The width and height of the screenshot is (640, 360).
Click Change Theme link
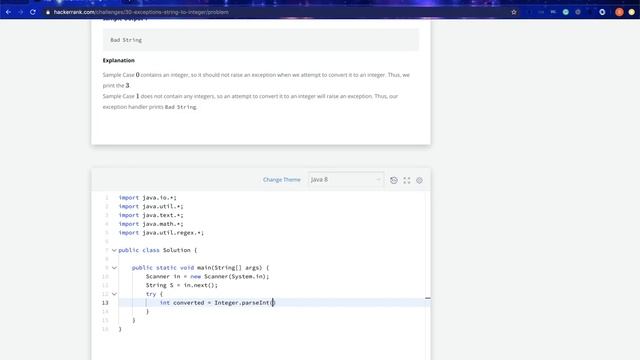point(282,180)
